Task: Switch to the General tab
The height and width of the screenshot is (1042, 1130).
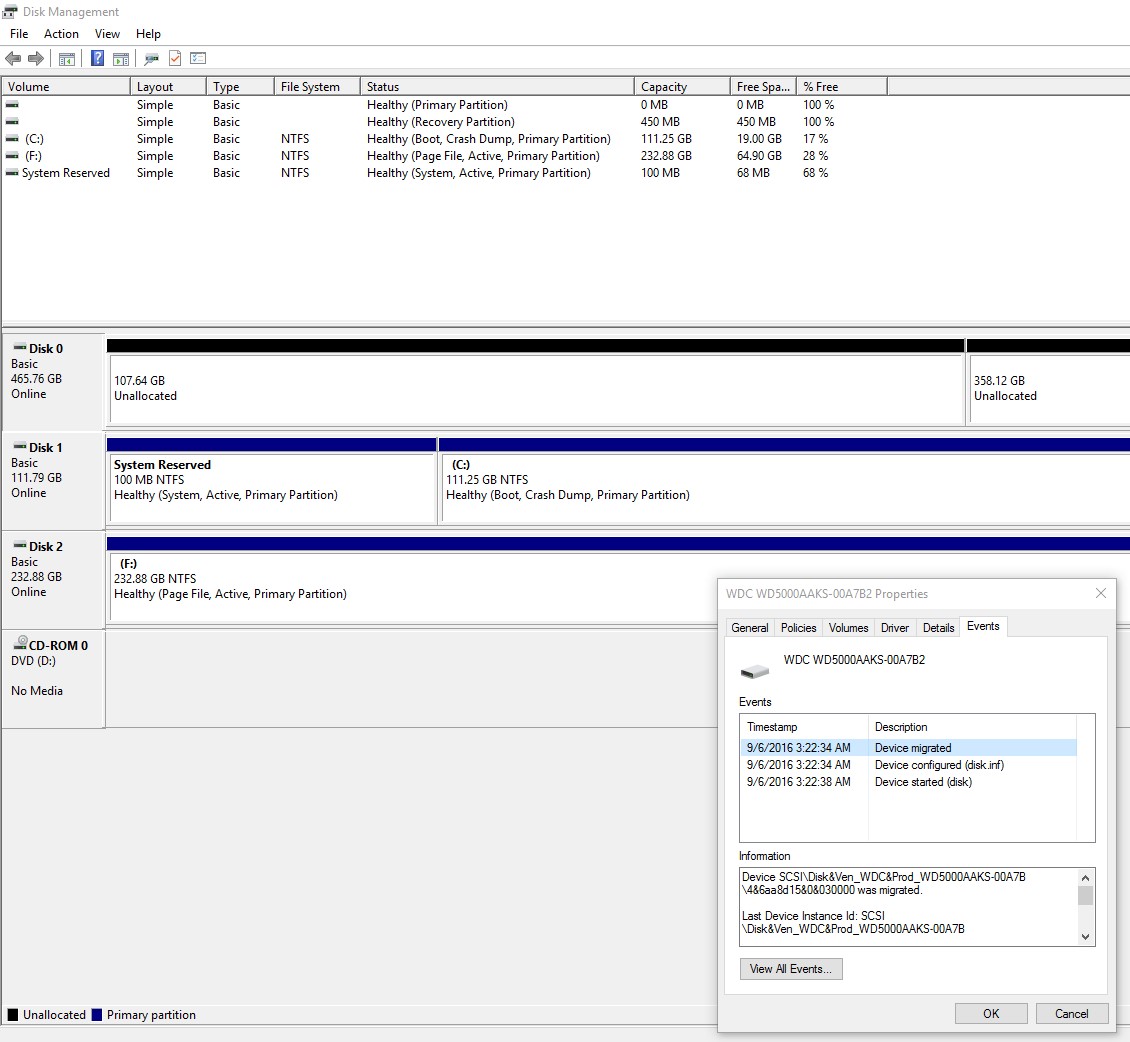Action: pos(750,627)
